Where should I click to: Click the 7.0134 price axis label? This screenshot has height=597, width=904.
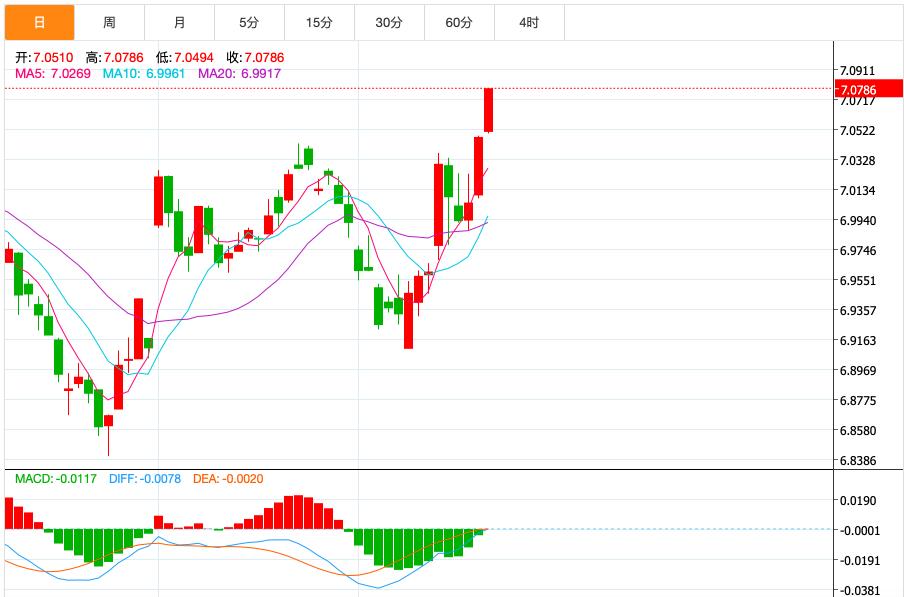tap(857, 191)
